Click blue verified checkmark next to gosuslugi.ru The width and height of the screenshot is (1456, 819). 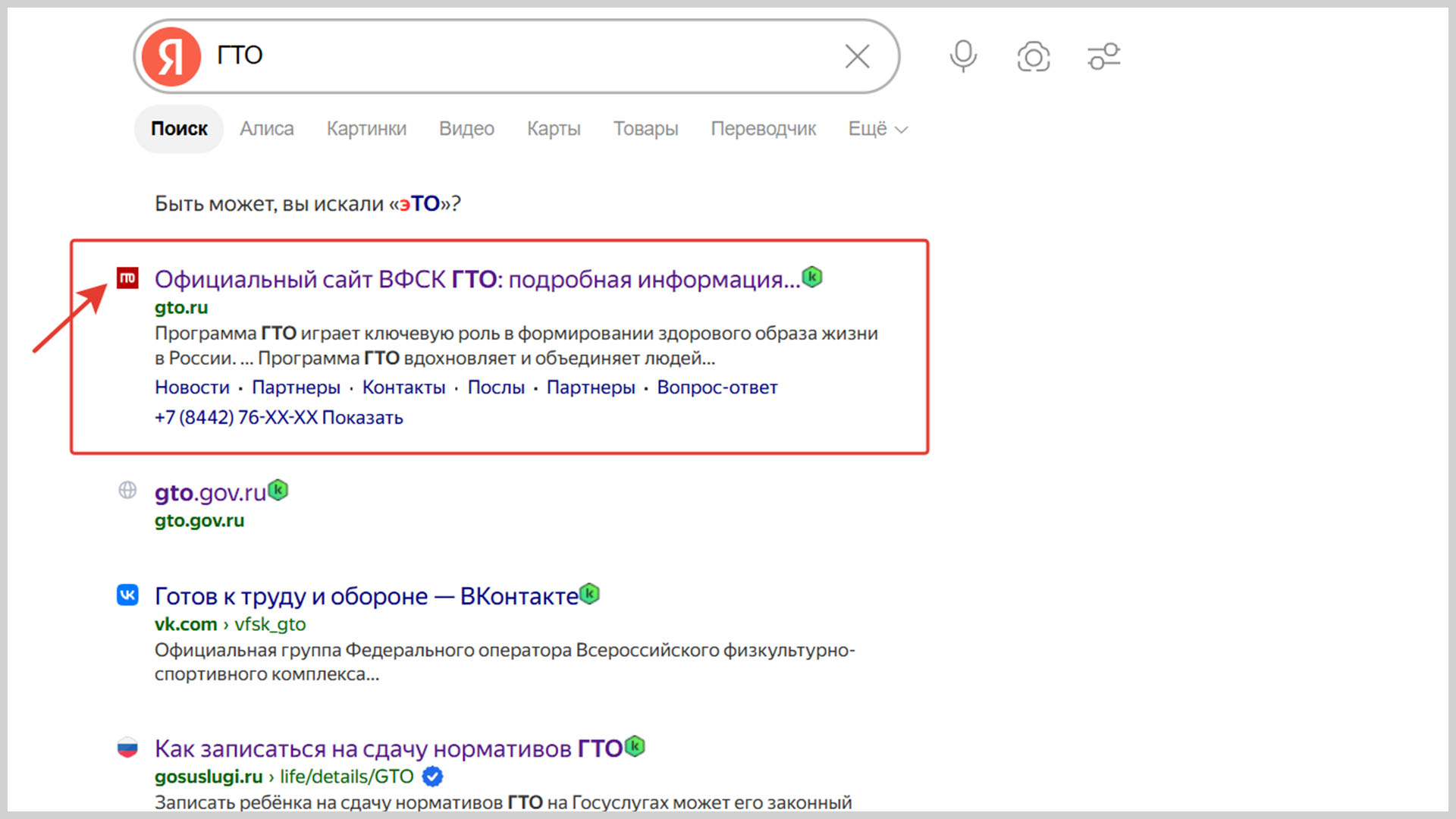point(432,777)
